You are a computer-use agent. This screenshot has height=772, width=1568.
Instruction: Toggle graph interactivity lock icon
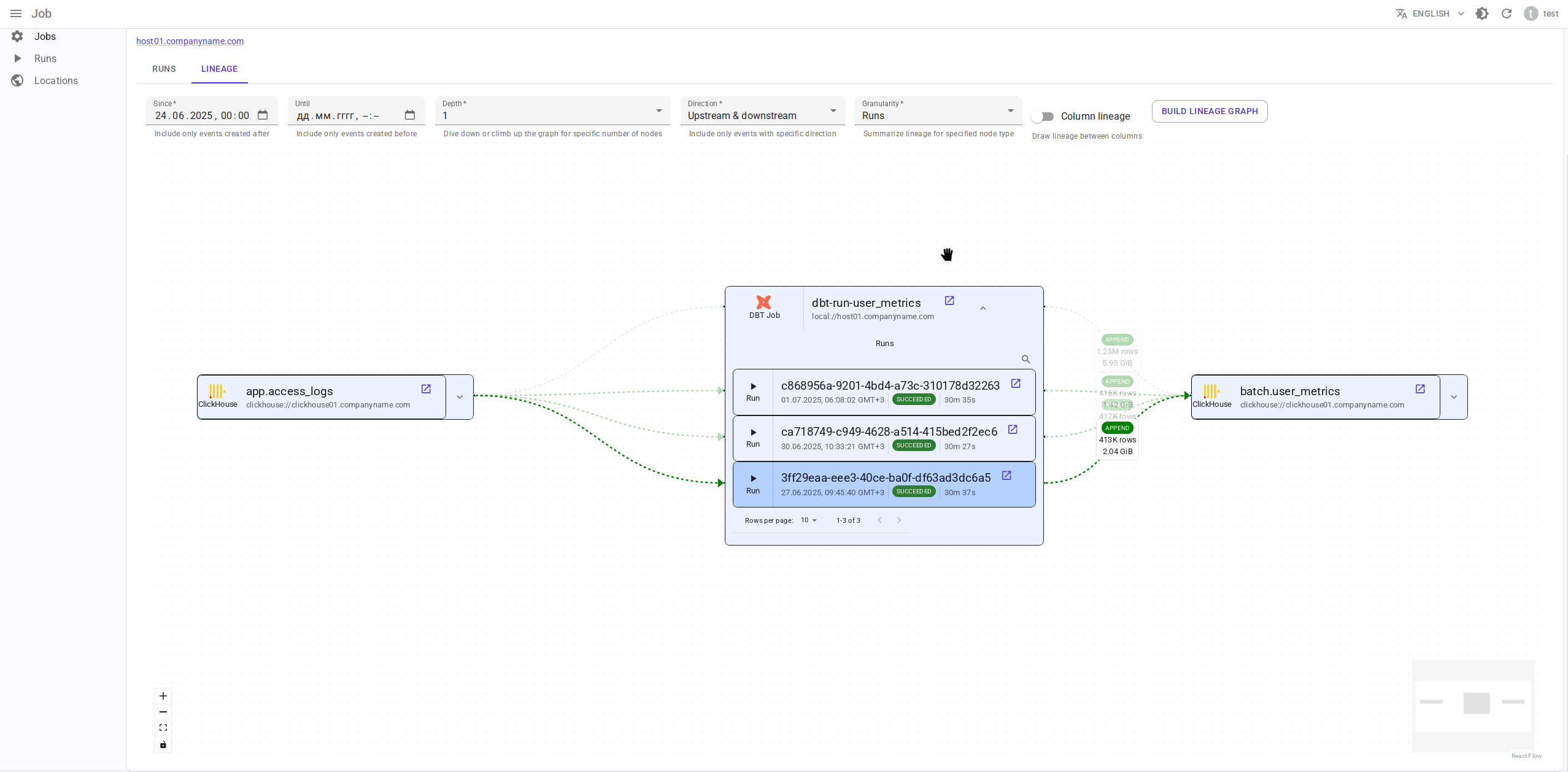pyautogui.click(x=163, y=744)
